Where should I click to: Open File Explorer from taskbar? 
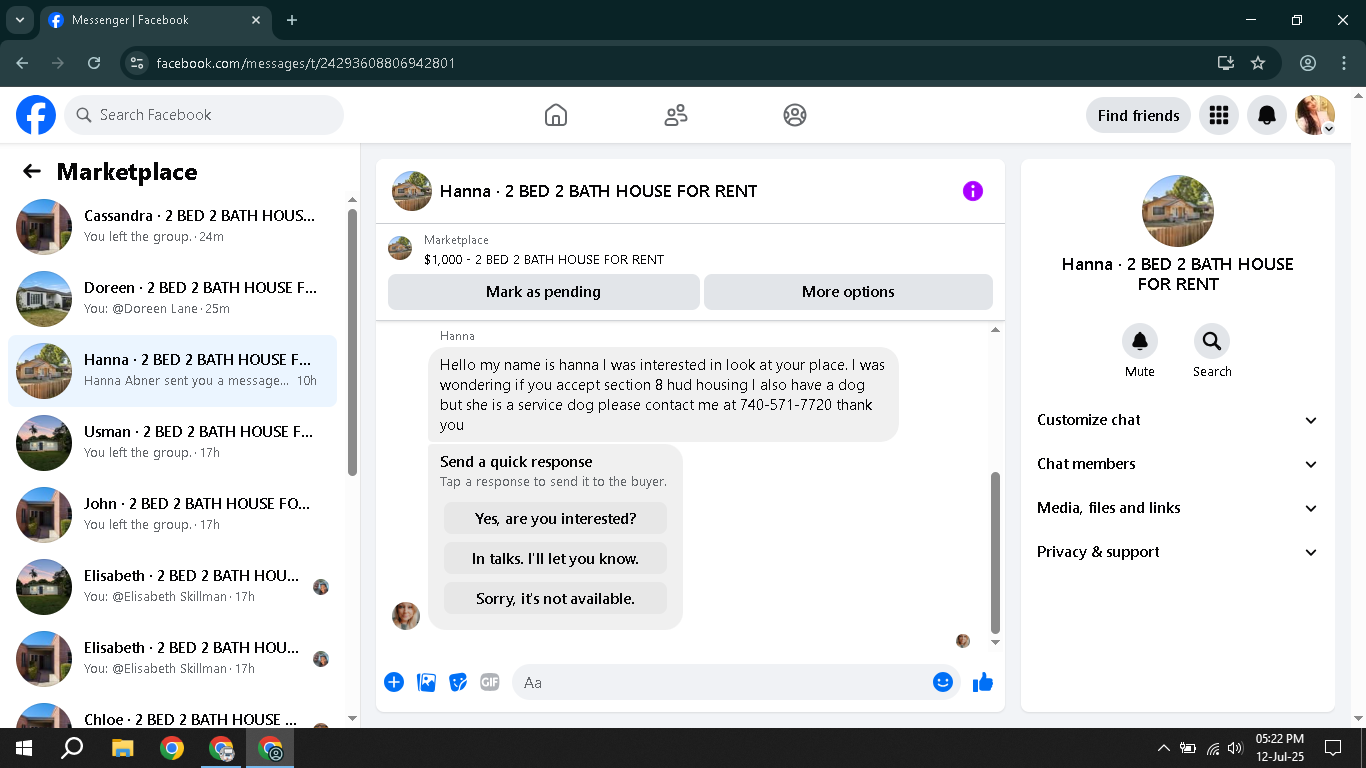coord(122,748)
